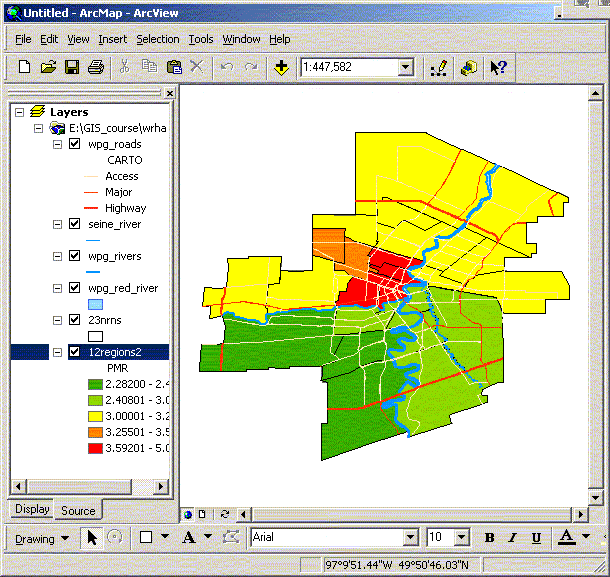The image size is (610, 577).
Task: Apply bold text formatting
Action: [x=489, y=537]
